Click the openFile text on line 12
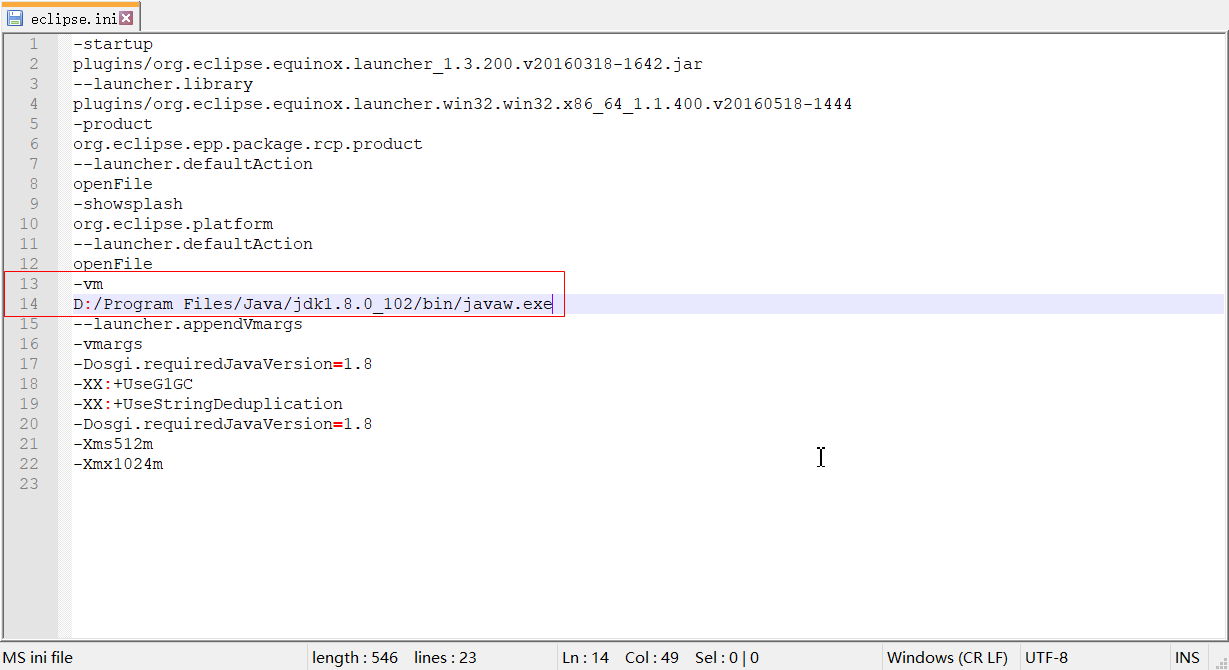Screen dimensions: 1229x670 tap(113, 264)
